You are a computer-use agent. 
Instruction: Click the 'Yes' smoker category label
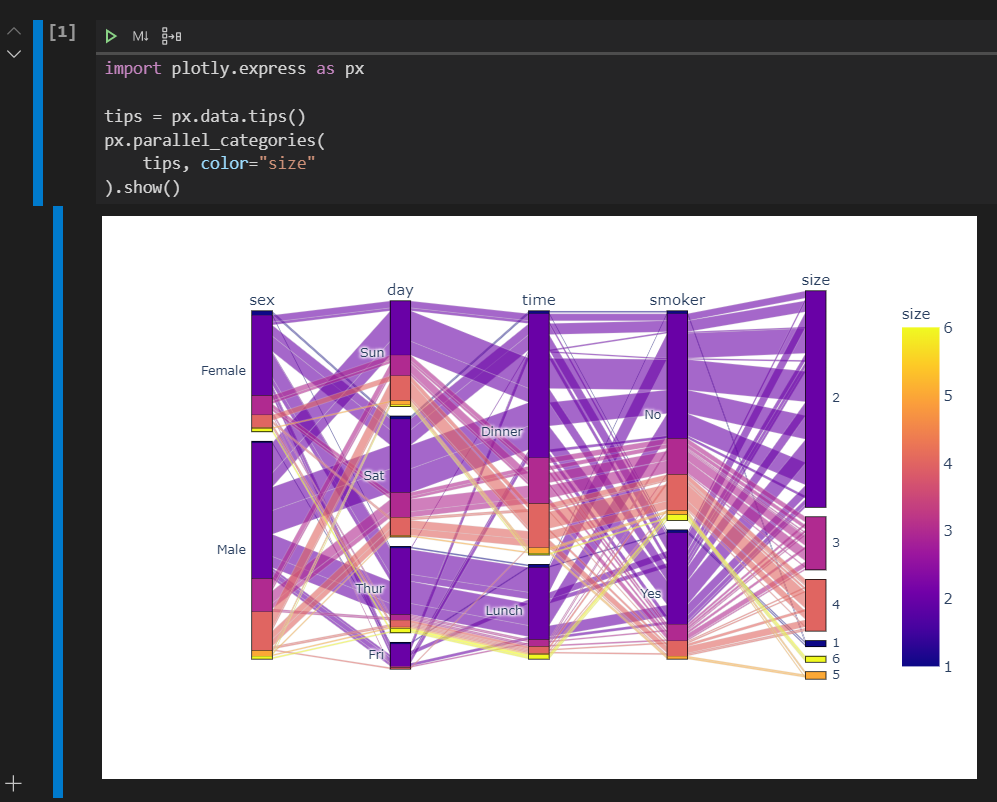651,593
